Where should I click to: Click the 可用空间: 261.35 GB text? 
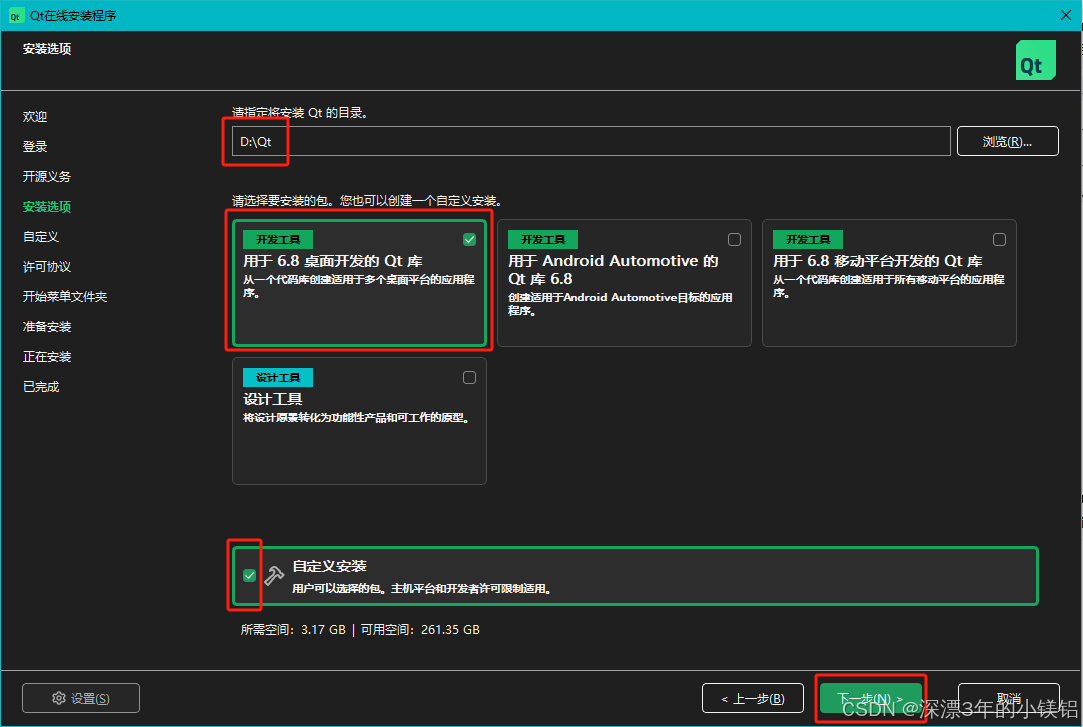420,630
